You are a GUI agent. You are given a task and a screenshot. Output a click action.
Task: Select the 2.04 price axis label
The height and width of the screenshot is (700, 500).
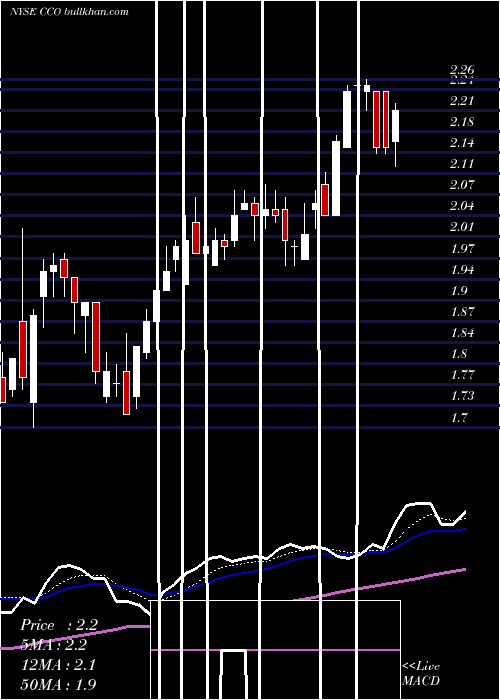coord(462,206)
